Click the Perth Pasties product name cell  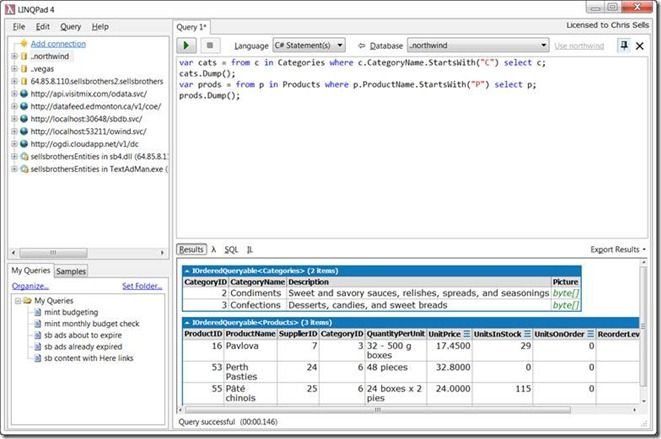(250, 372)
